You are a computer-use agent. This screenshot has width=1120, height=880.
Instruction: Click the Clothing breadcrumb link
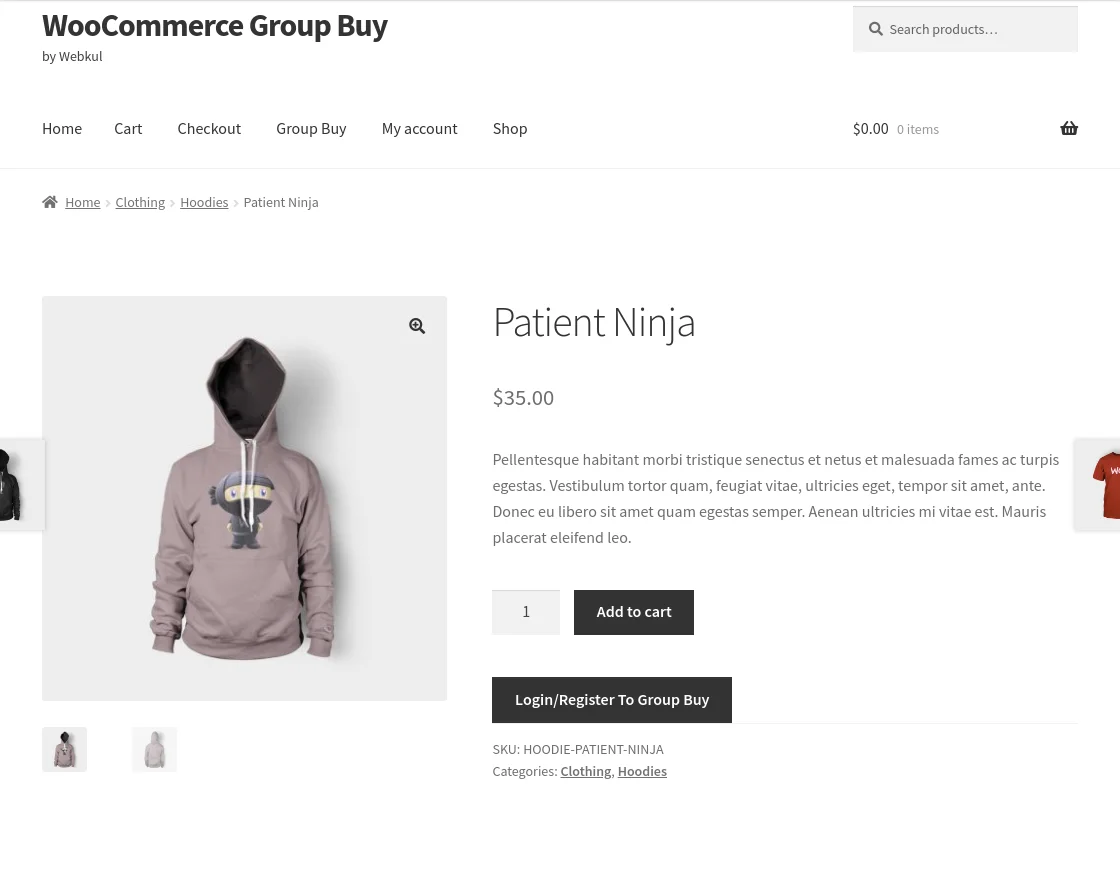(x=140, y=202)
